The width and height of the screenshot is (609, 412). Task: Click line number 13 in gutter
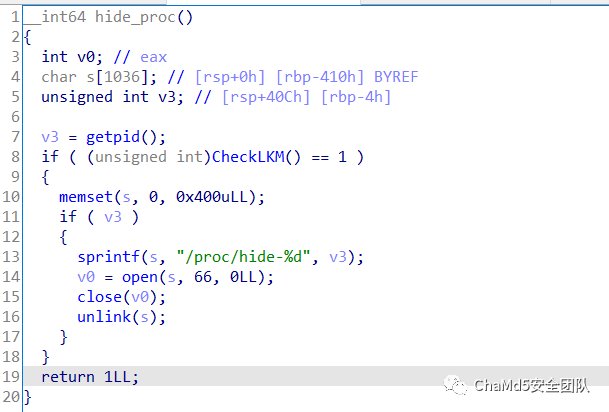[x=11, y=257]
